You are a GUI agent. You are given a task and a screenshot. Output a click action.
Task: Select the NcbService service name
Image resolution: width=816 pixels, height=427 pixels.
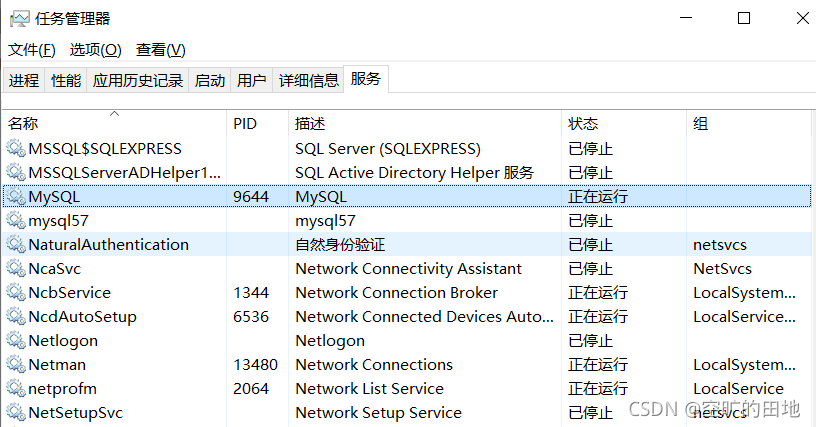pos(69,292)
